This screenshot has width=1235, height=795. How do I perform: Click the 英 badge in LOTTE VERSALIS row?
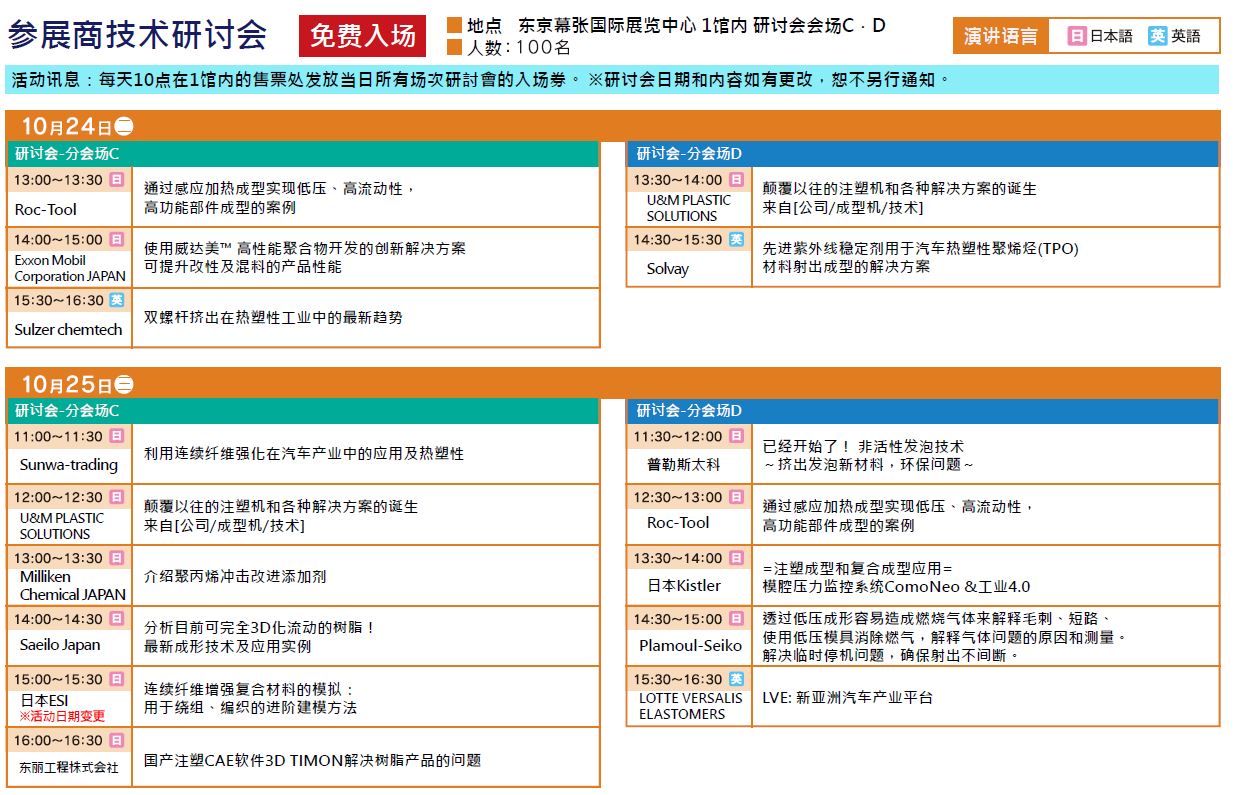click(736, 679)
